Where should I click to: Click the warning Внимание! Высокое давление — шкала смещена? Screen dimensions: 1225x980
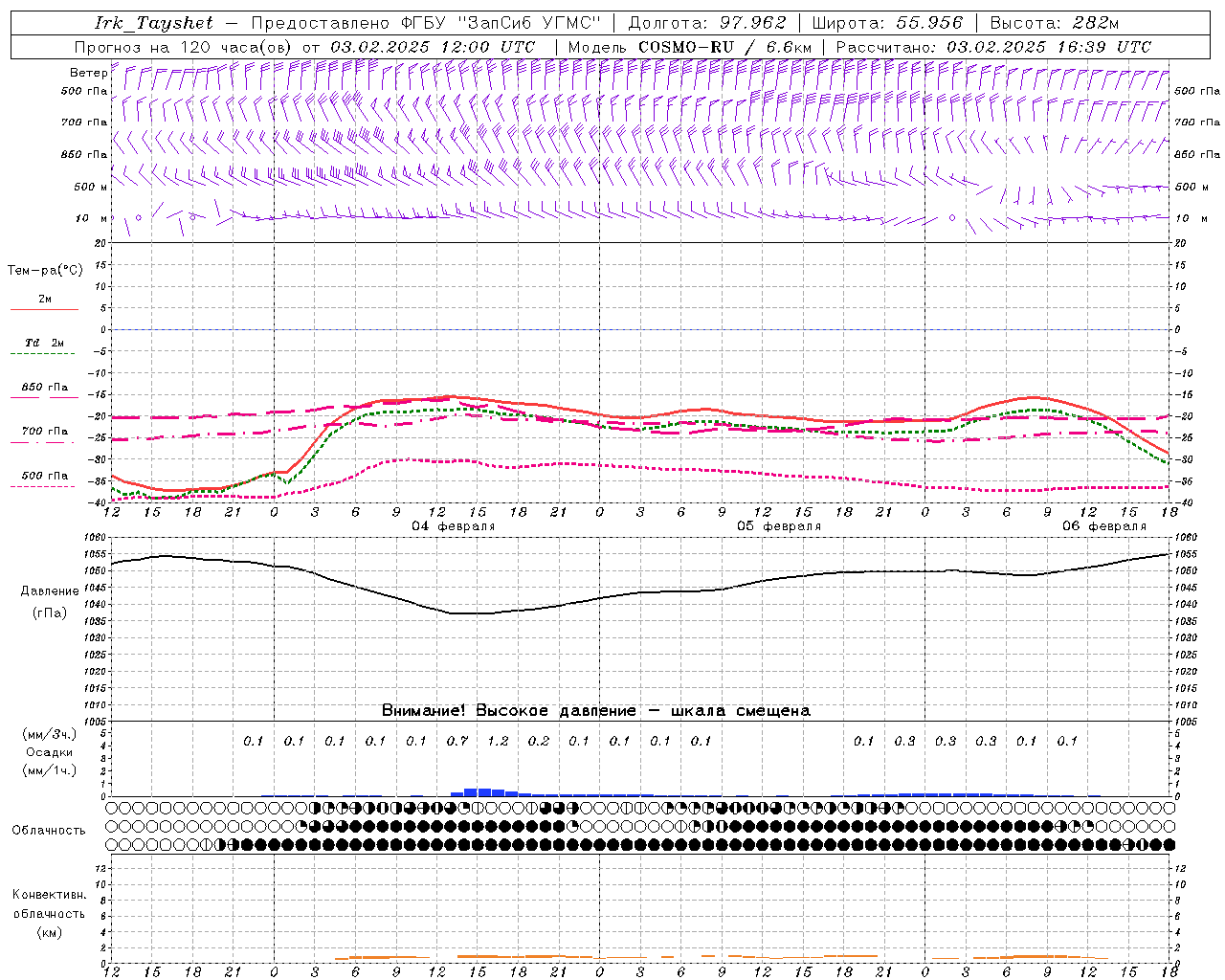pyautogui.click(x=595, y=710)
